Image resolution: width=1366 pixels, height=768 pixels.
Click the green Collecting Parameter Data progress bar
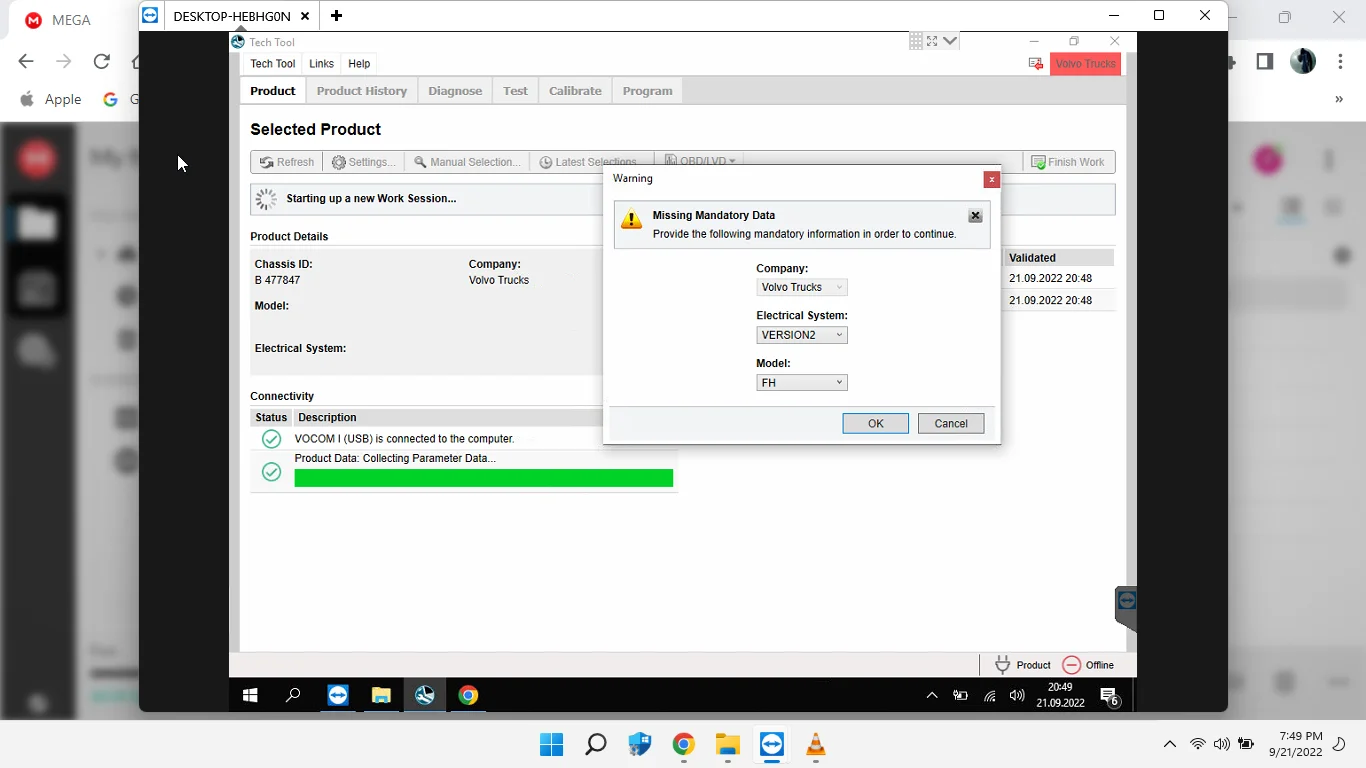[x=484, y=478]
